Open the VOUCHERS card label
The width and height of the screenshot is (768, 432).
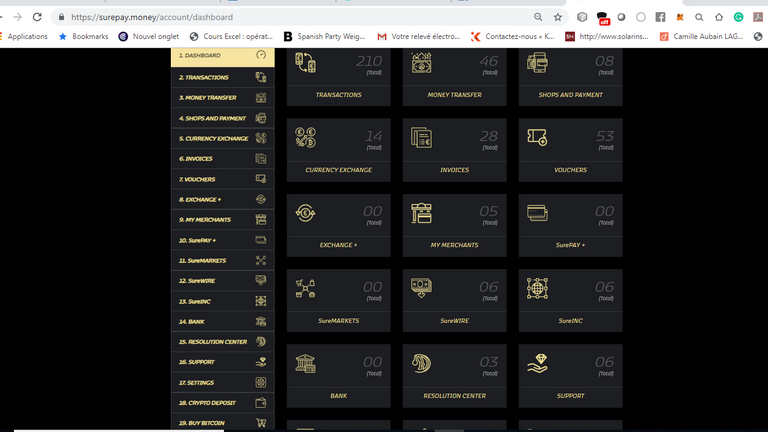click(571, 170)
